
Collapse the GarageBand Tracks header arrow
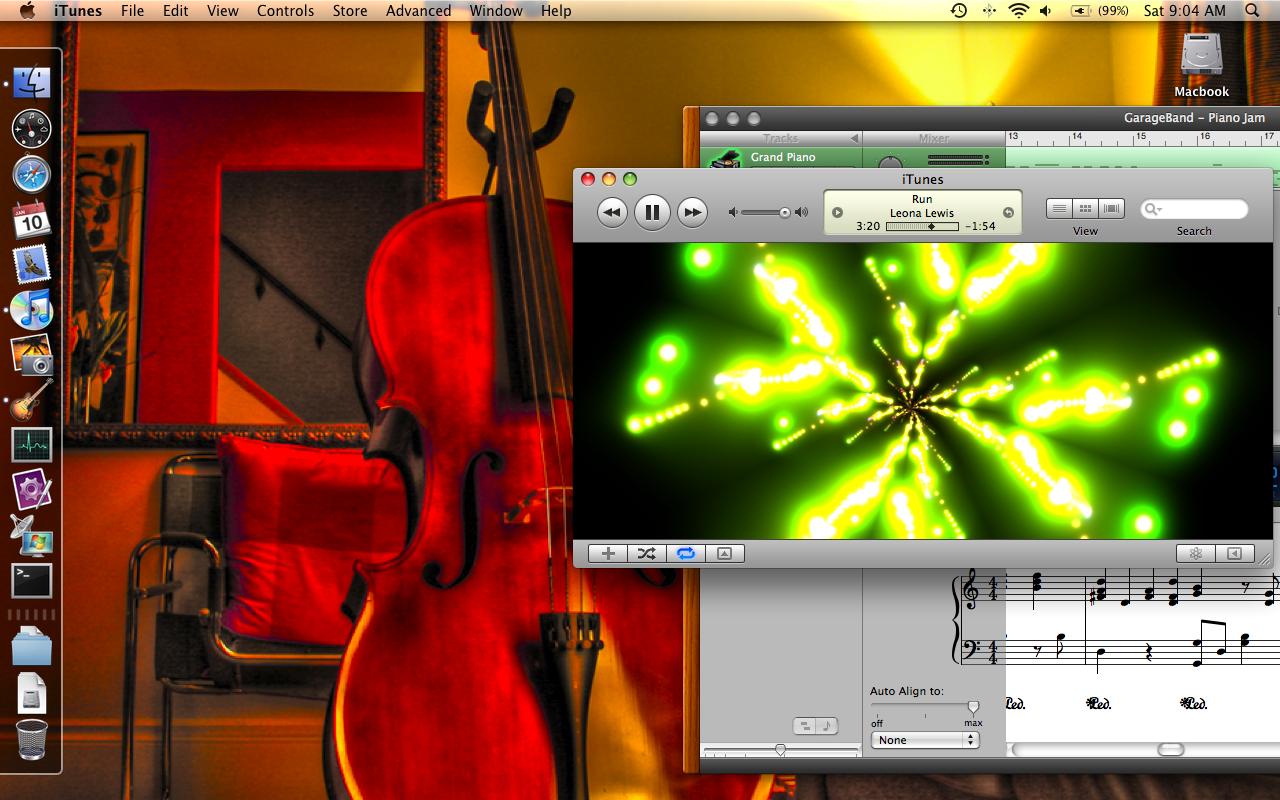click(x=854, y=138)
